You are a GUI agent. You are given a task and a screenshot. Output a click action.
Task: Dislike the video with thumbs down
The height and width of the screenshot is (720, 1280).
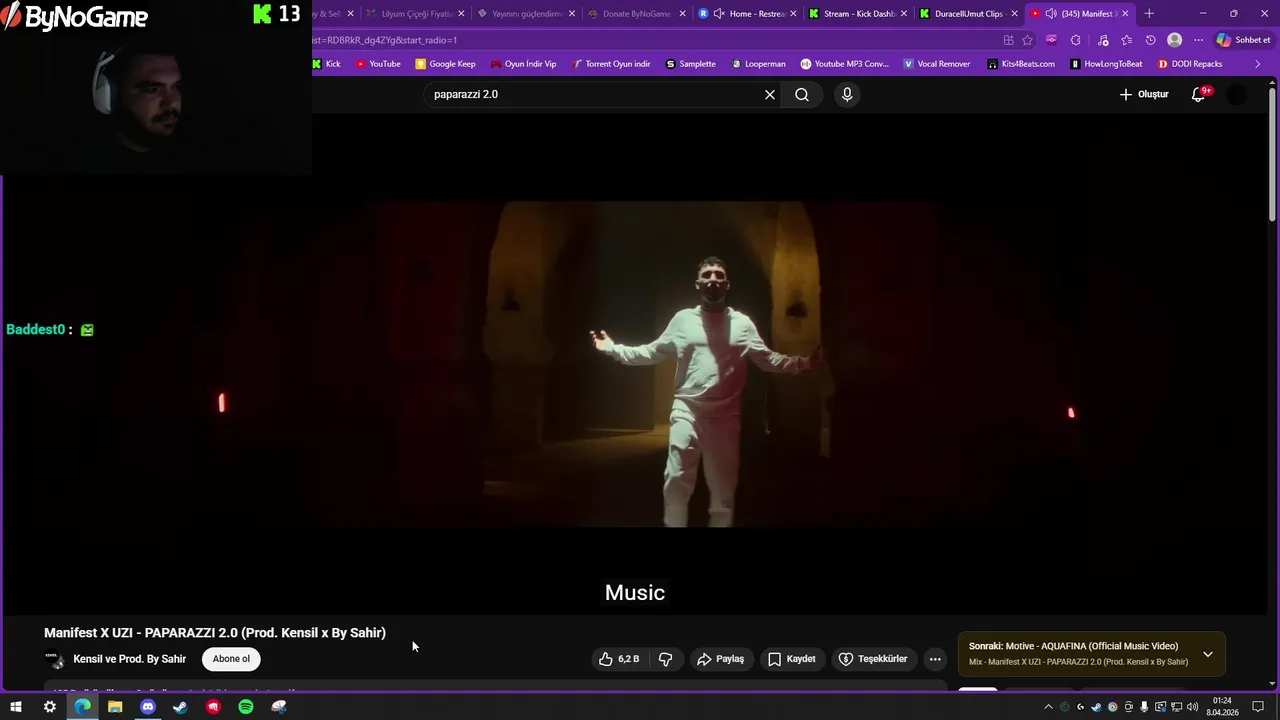[665, 659]
